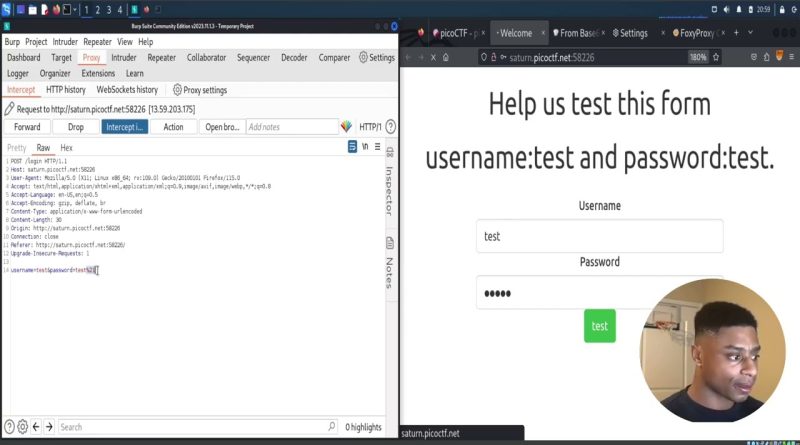Open the Burp menu
This screenshot has height=445, width=800.
point(12,42)
